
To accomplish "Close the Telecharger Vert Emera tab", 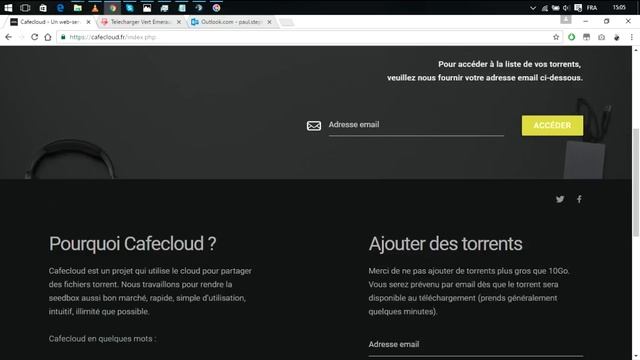I will [179, 22].
